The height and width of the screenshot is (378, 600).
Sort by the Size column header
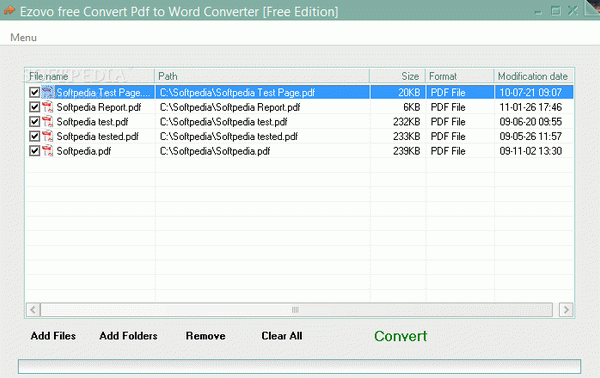click(x=398, y=76)
